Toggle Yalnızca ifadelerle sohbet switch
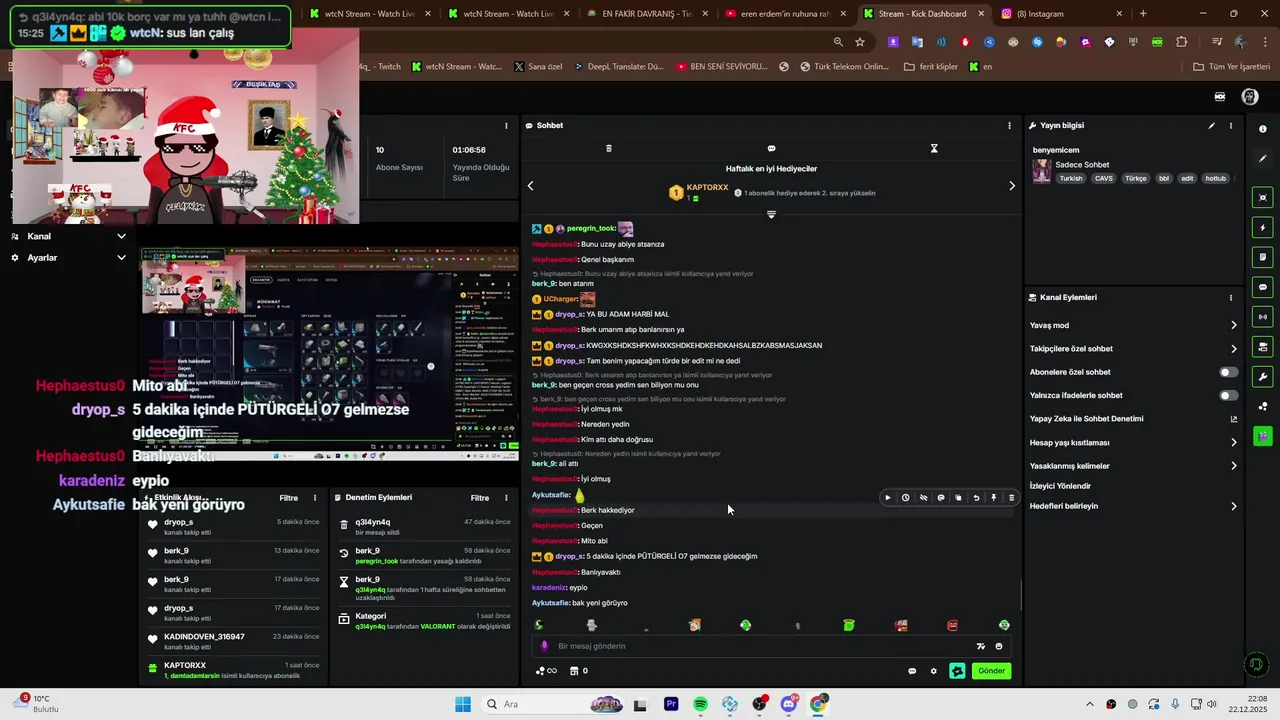The height and width of the screenshot is (720, 1280). pyautogui.click(x=1229, y=395)
